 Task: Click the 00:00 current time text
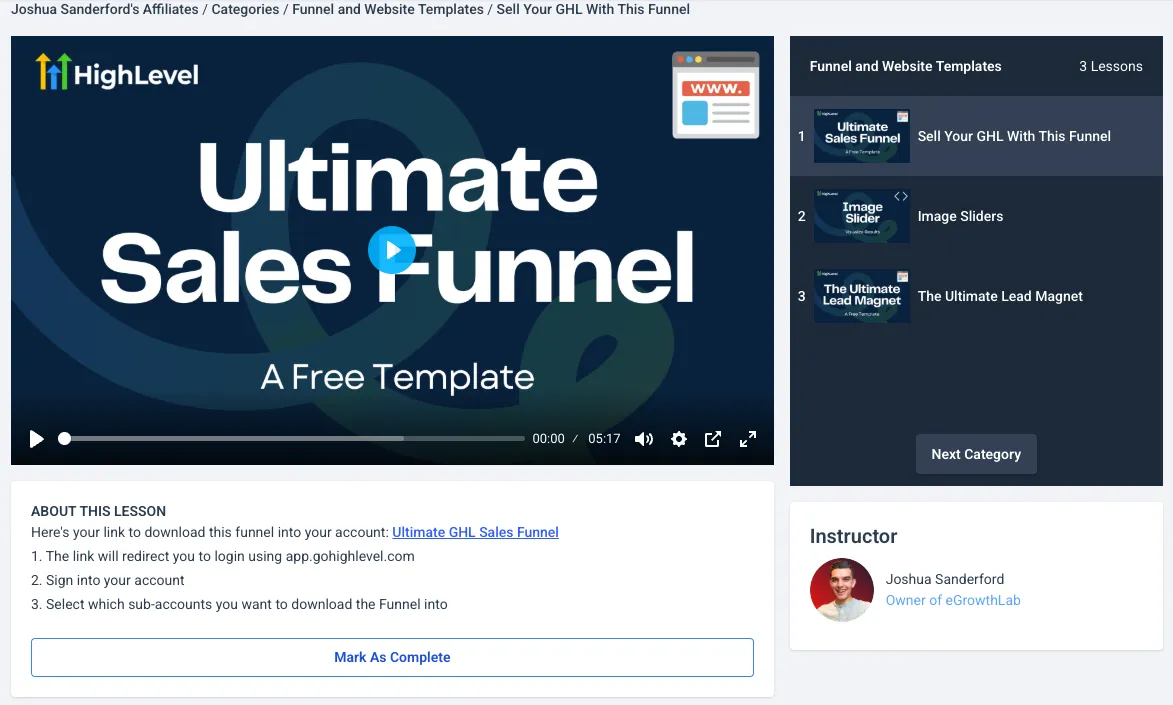pos(548,439)
